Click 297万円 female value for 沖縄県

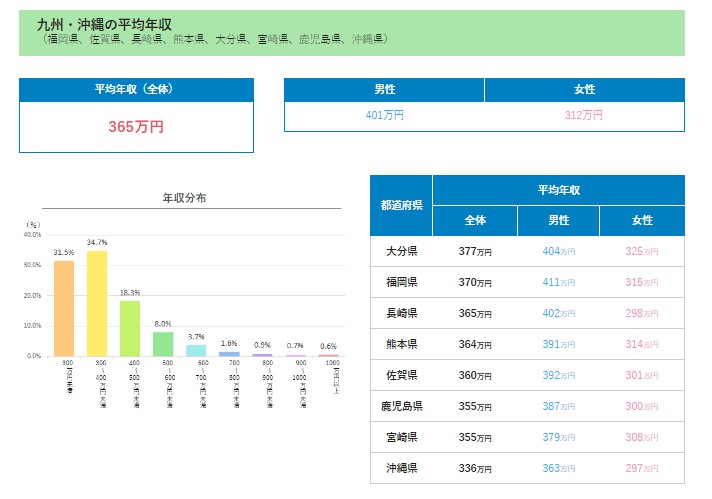pos(642,468)
